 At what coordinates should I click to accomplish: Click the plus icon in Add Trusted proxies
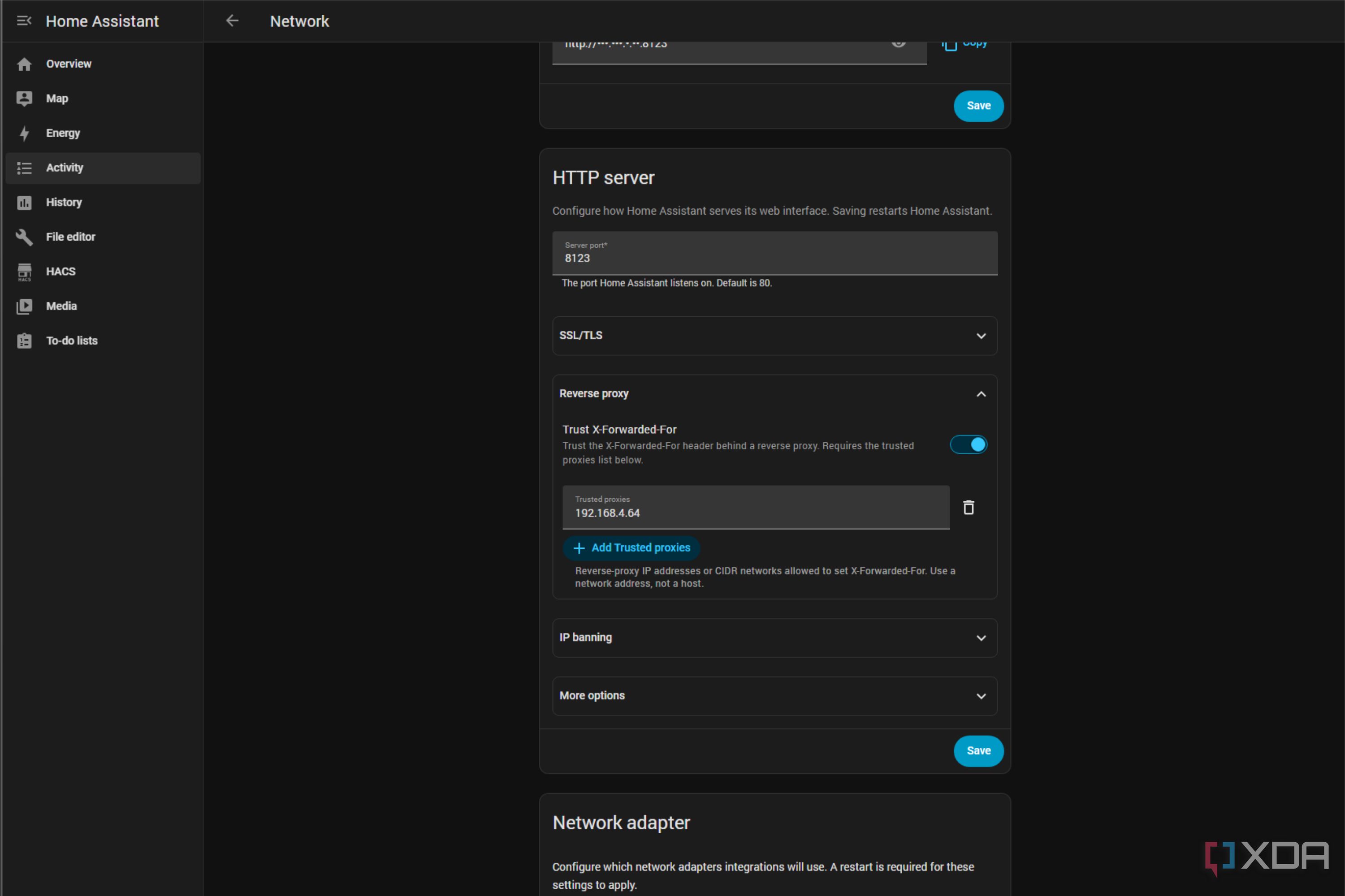click(579, 548)
